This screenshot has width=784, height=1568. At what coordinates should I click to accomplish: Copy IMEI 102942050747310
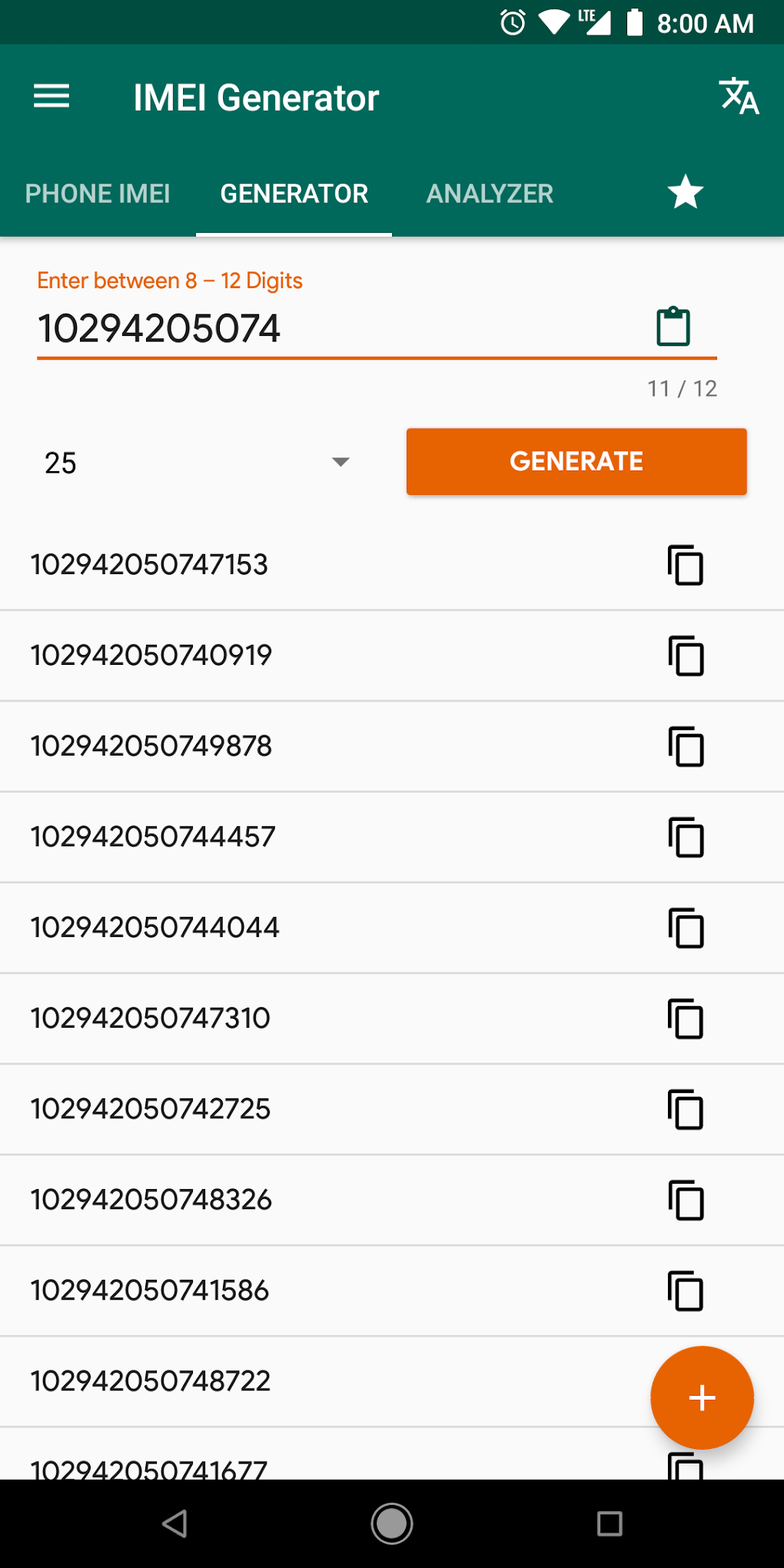point(685,1019)
